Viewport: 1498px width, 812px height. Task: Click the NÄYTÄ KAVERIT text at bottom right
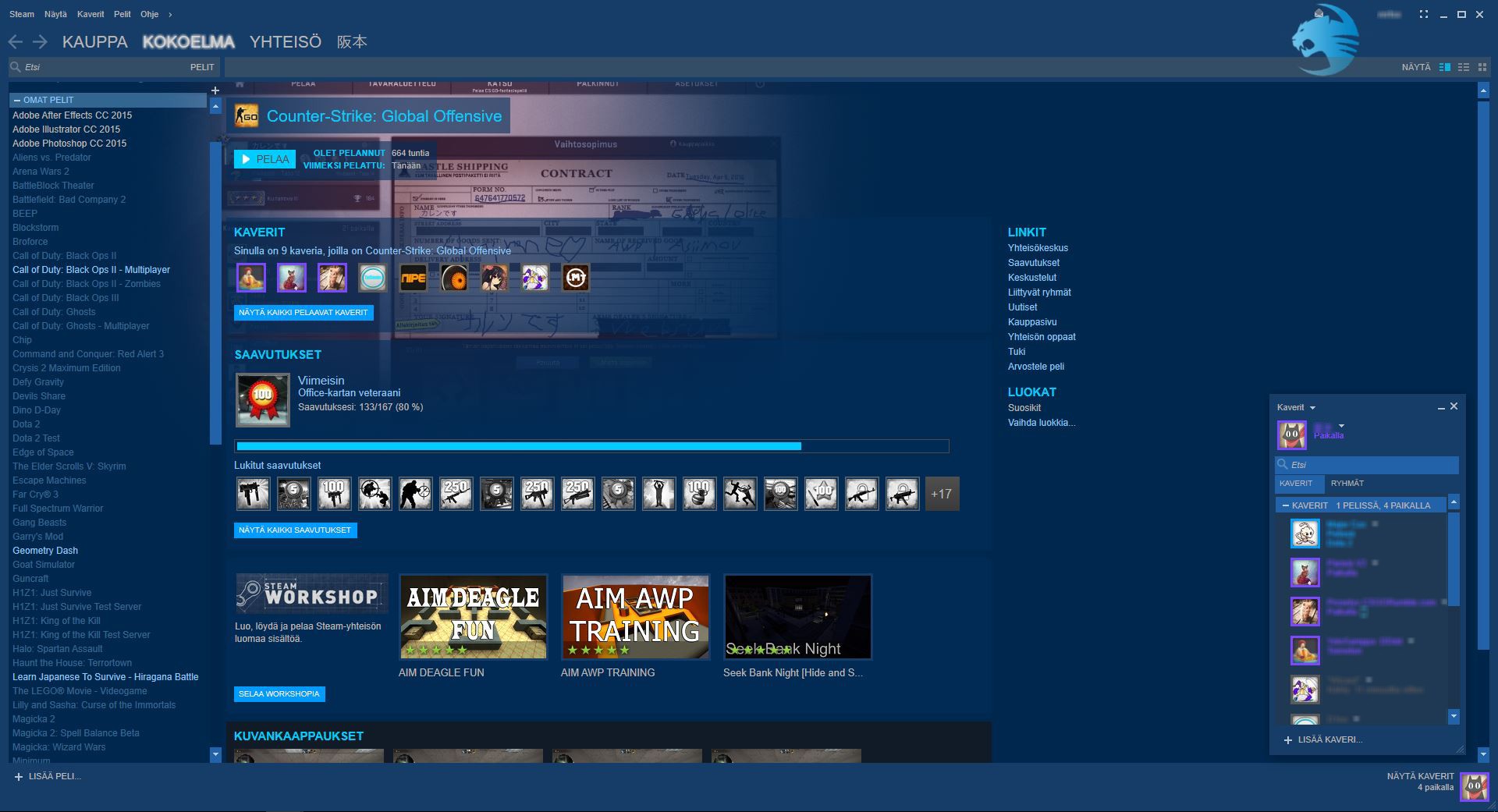[x=1420, y=776]
